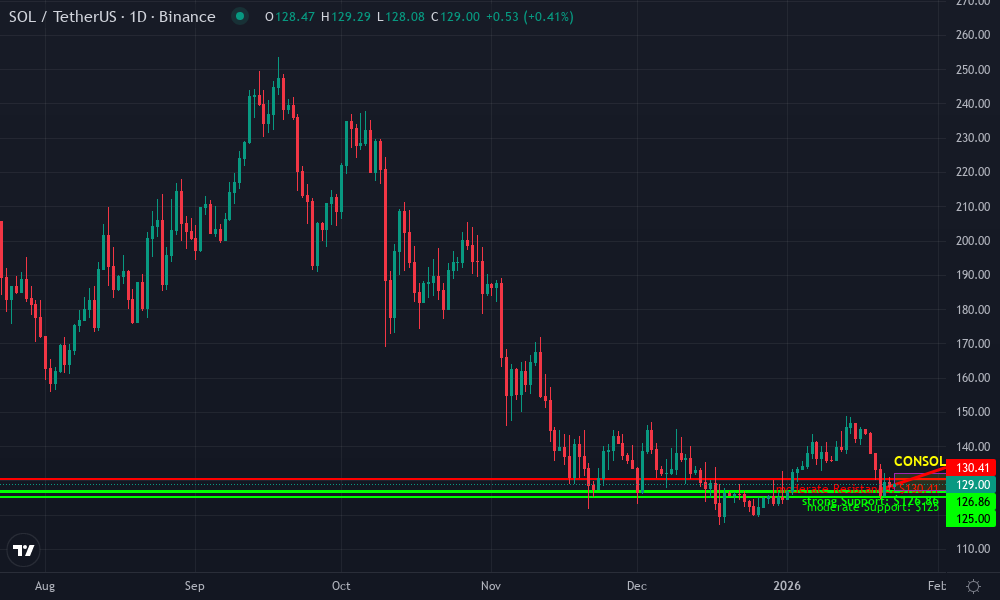1000x600 pixels.
Task: Click the 2026 label on time axis
Action: tap(786, 586)
